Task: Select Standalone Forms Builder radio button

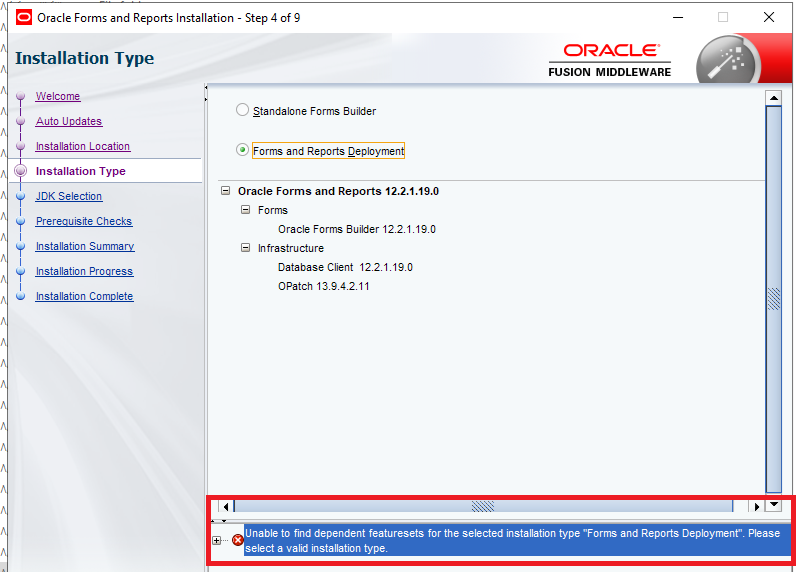Action: point(243,110)
